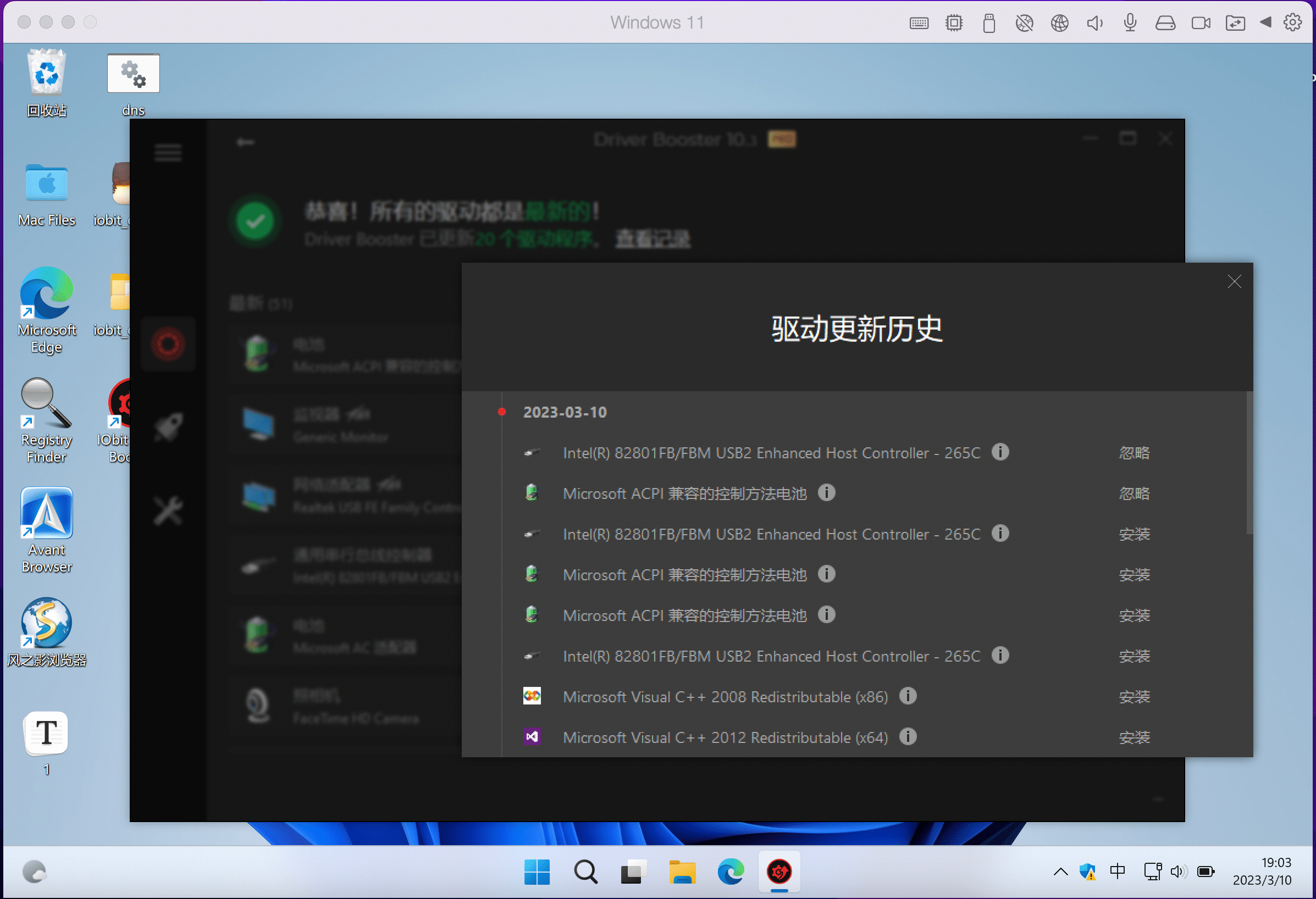Close the driver update history dialog
The width and height of the screenshot is (1316, 899).
1234,281
